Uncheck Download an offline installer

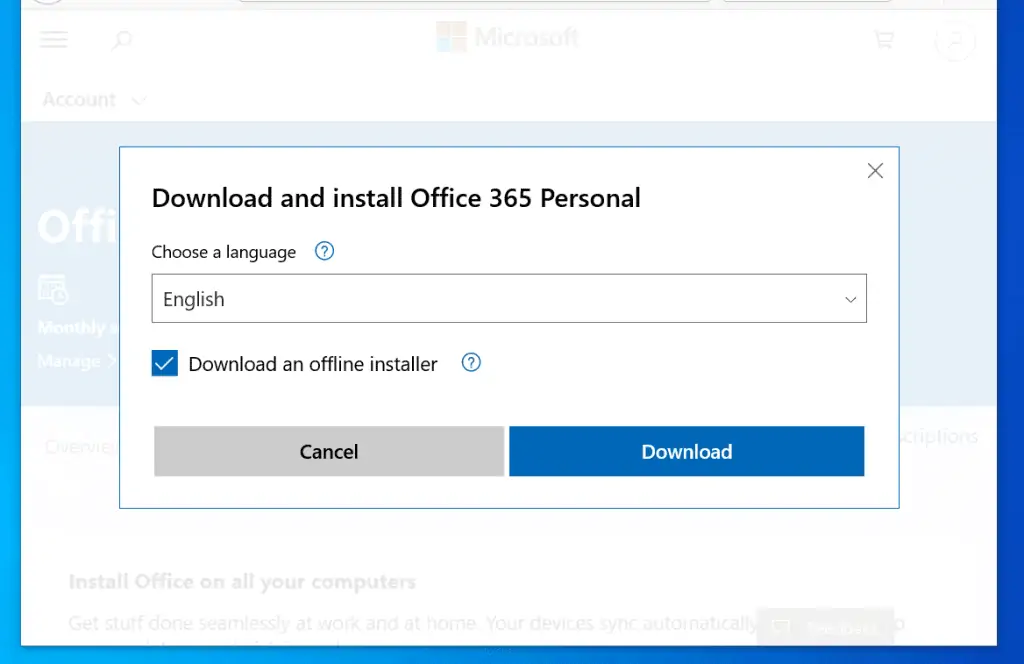click(x=164, y=363)
